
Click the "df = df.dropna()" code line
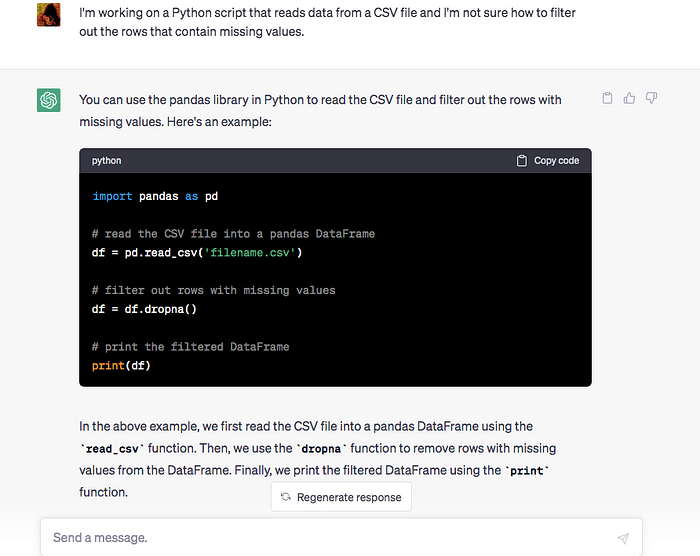click(x=144, y=309)
